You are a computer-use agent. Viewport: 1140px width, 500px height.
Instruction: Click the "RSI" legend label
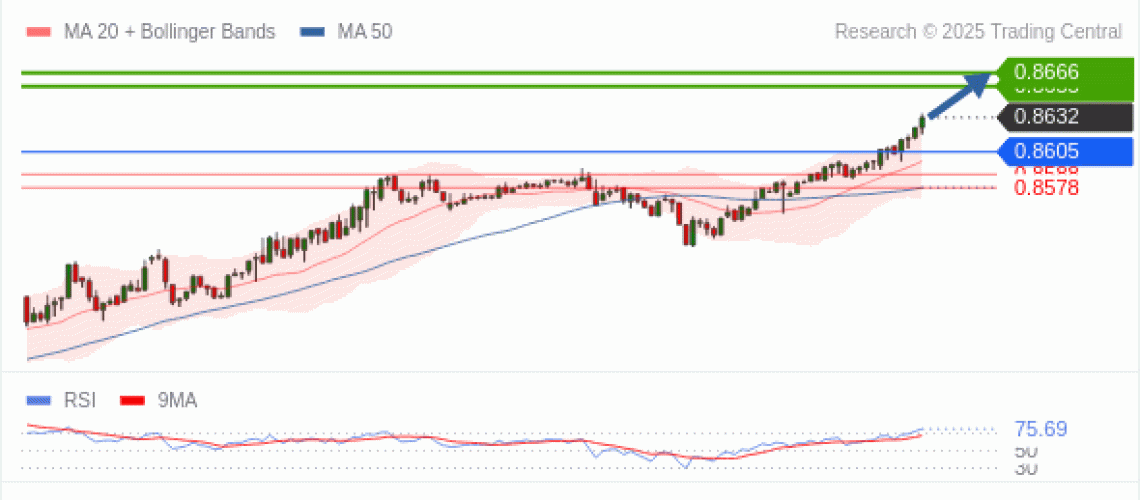point(79,400)
